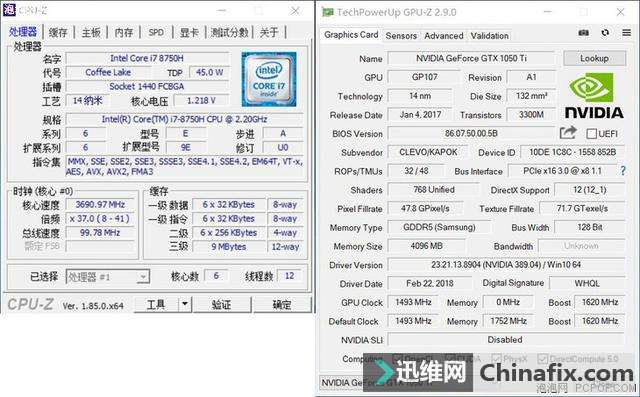640x397 pixels.
Task: Click the NVIDIA SLI Disabled value
Action: [x=506, y=339]
